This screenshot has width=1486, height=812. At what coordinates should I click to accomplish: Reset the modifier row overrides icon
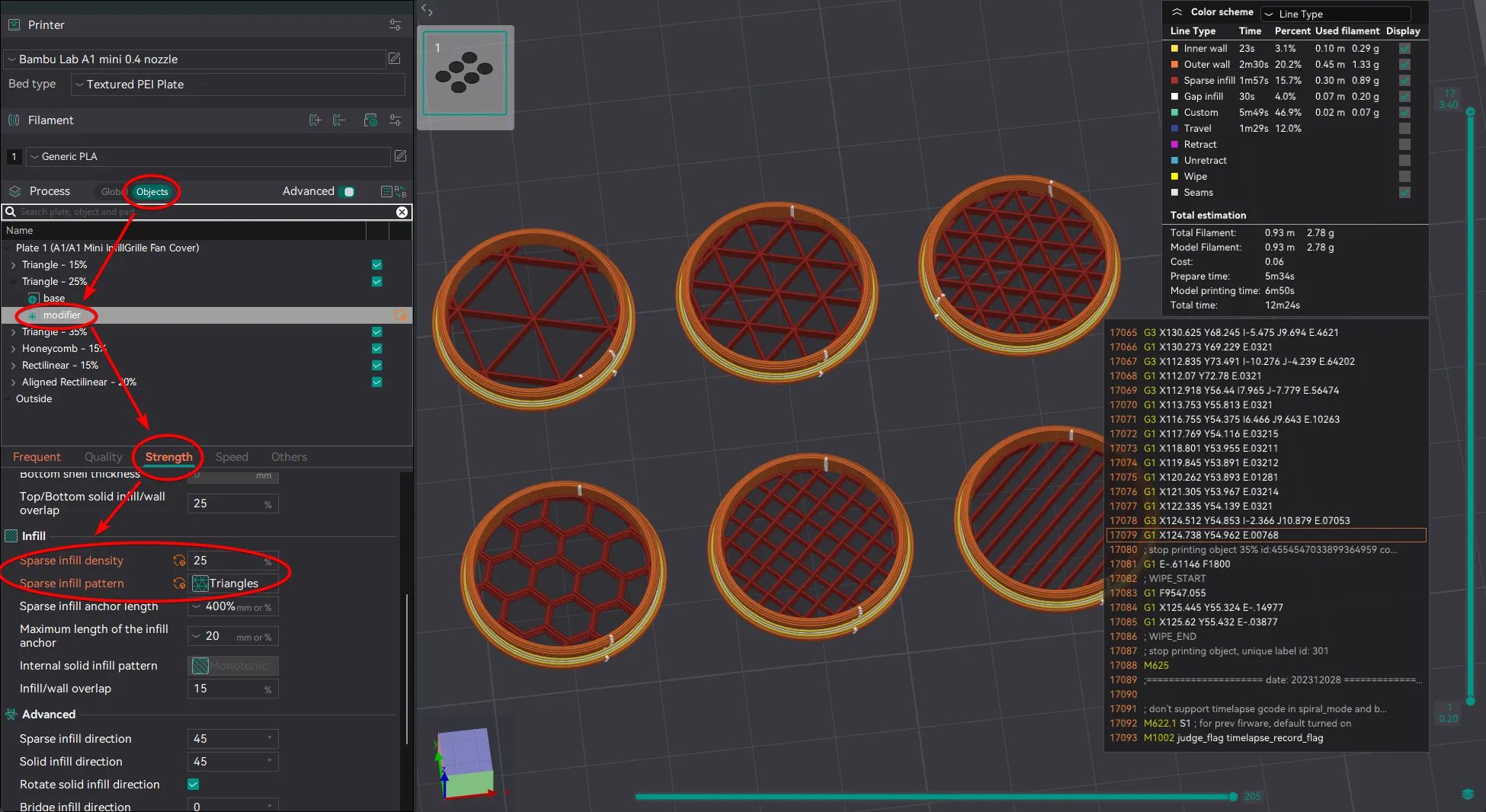[400, 315]
